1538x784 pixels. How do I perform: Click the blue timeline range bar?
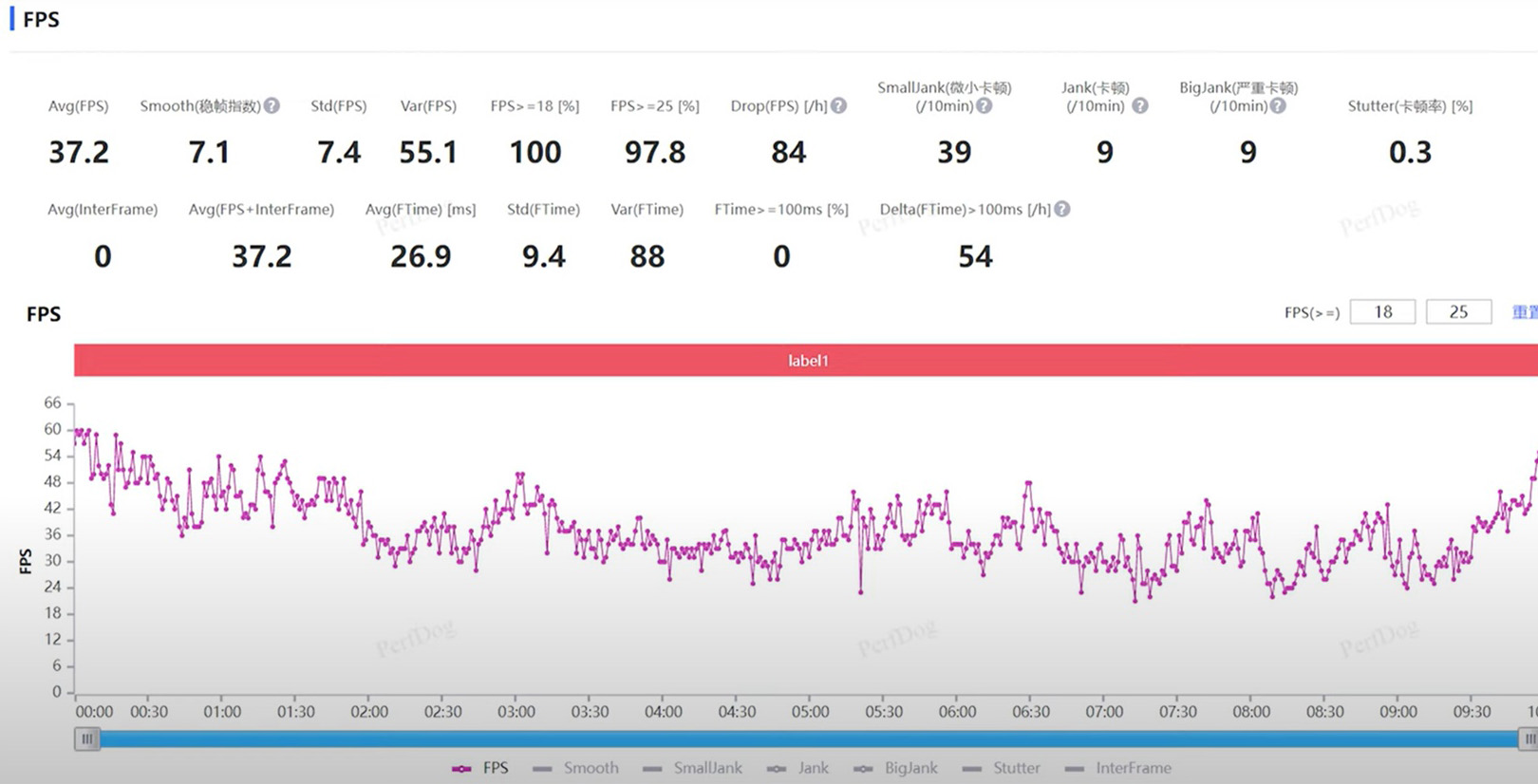click(808, 738)
